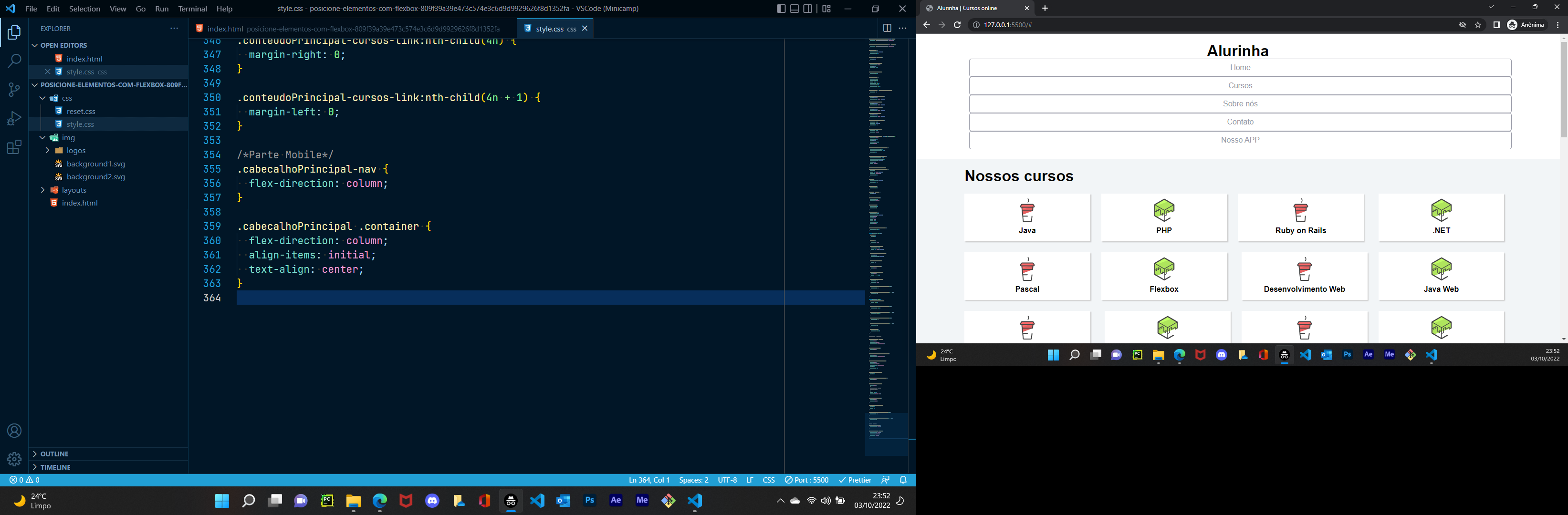This screenshot has width=1568, height=515.
Task: Open the Selection menu
Action: point(84,9)
